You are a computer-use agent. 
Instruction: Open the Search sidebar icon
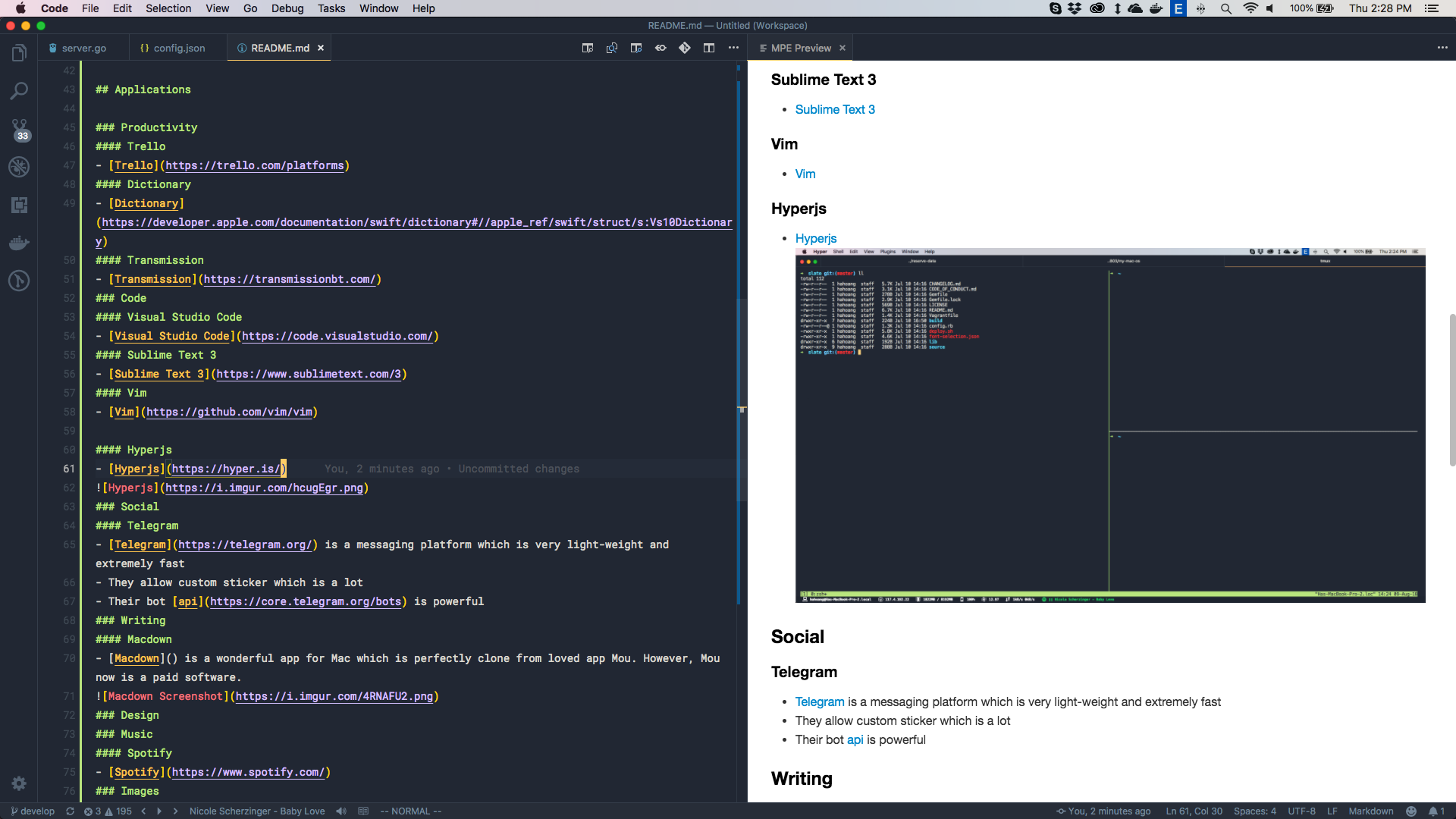pyautogui.click(x=19, y=91)
